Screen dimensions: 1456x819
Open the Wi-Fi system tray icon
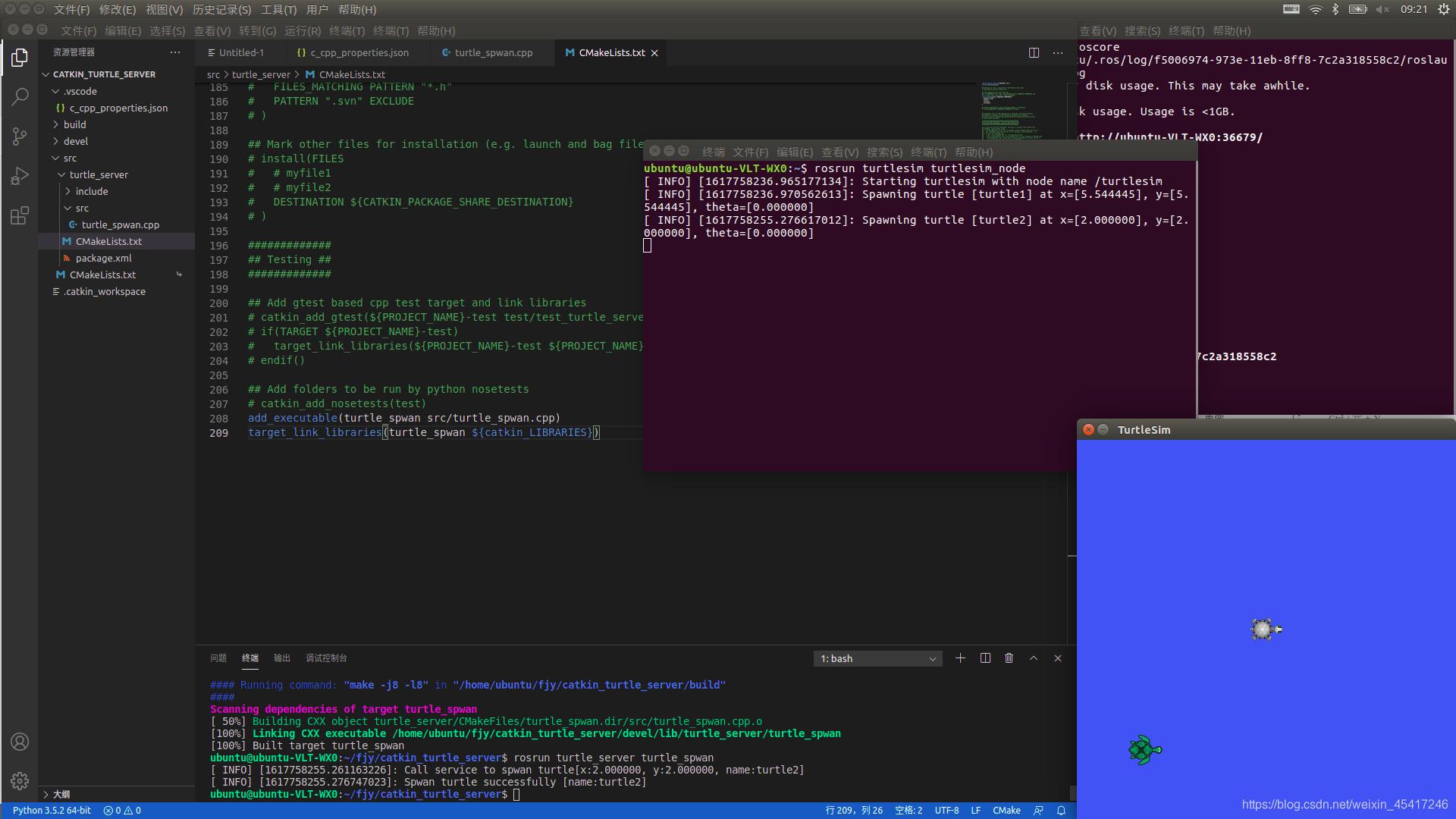[x=1316, y=9]
